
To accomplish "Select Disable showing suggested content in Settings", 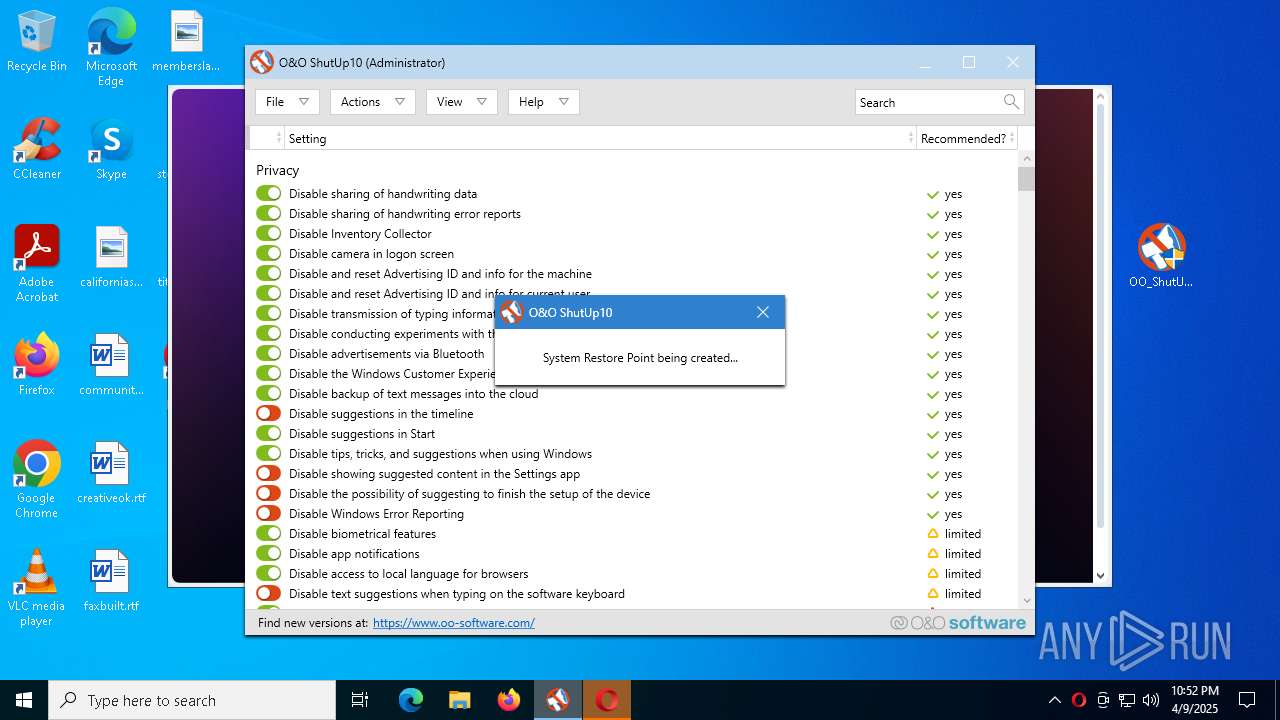I will (x=631, y=473).
